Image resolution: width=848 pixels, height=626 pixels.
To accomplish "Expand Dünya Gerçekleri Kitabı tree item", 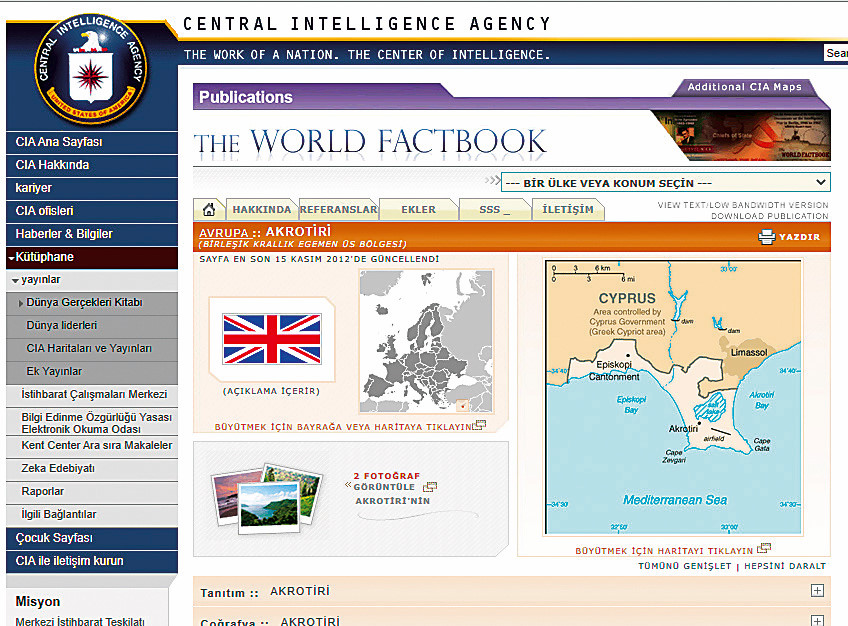I will pyautogui.click(x=22, y=303).
